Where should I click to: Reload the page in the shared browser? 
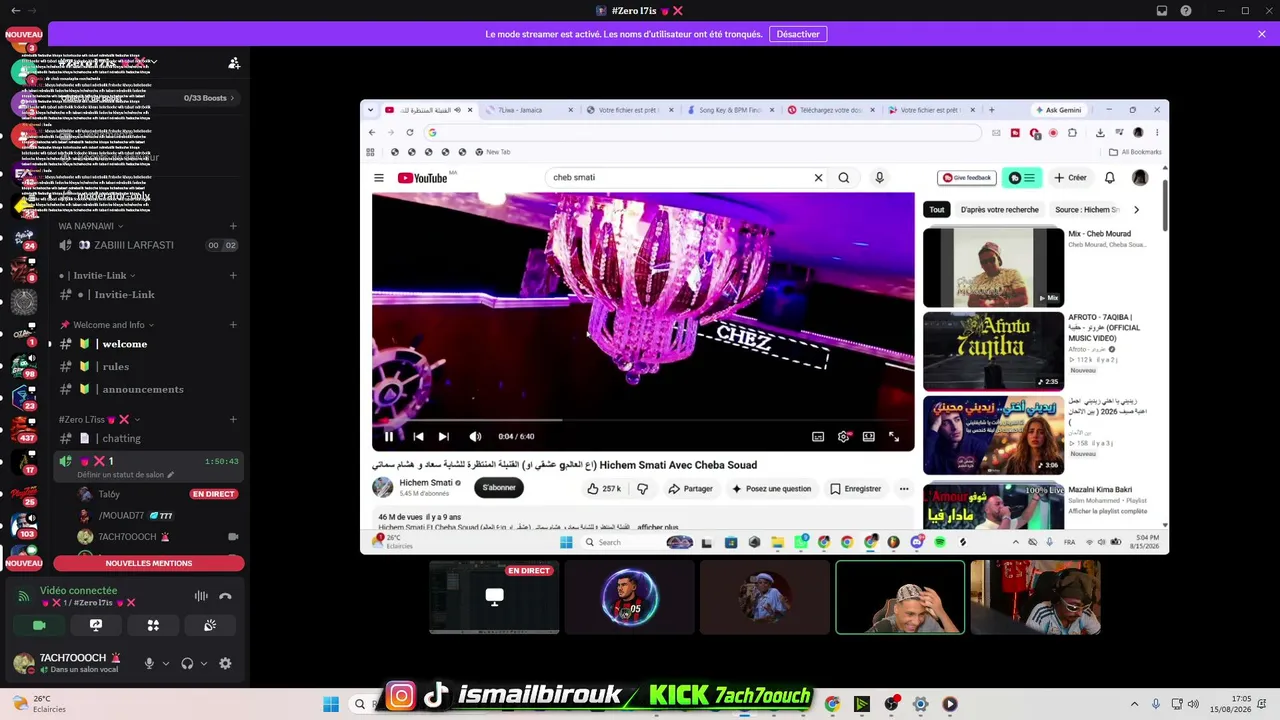pos(410,132)
